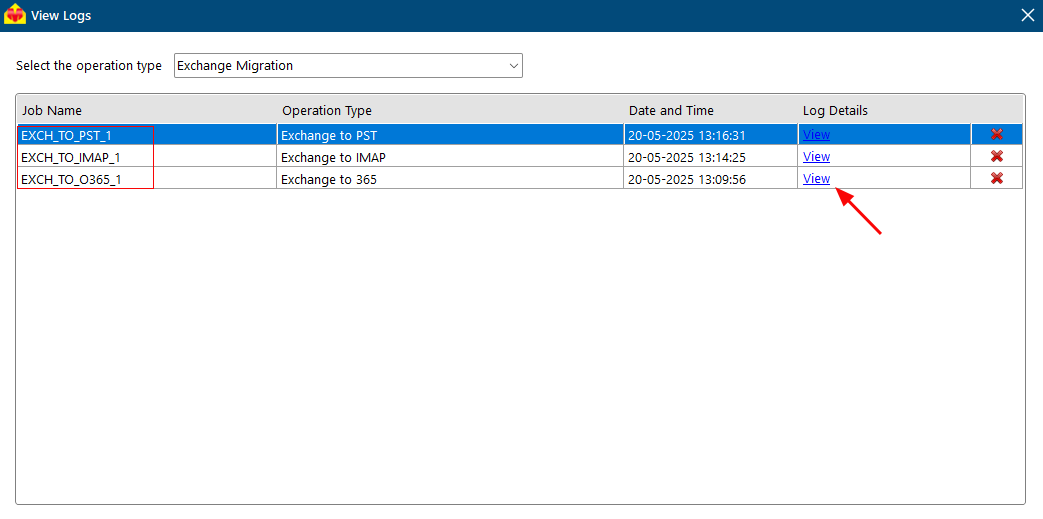This screenshot has height=519, width=1043.
Task: Open the operation type dropdown
Action: (348, 66)
